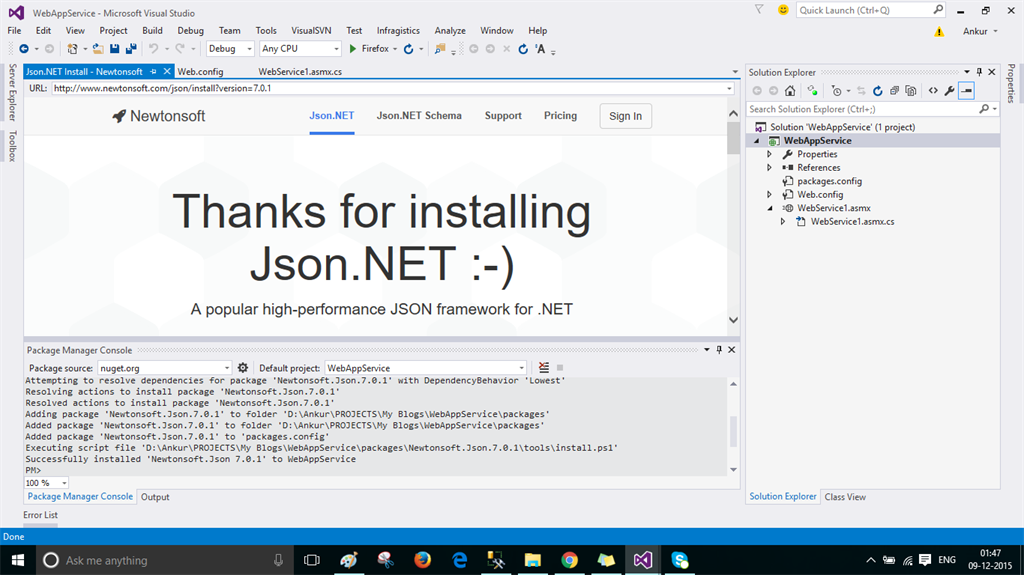Open the Debug configuration dropdown
This screenshot has height=575, width=1024.
[x=249, y=48]
